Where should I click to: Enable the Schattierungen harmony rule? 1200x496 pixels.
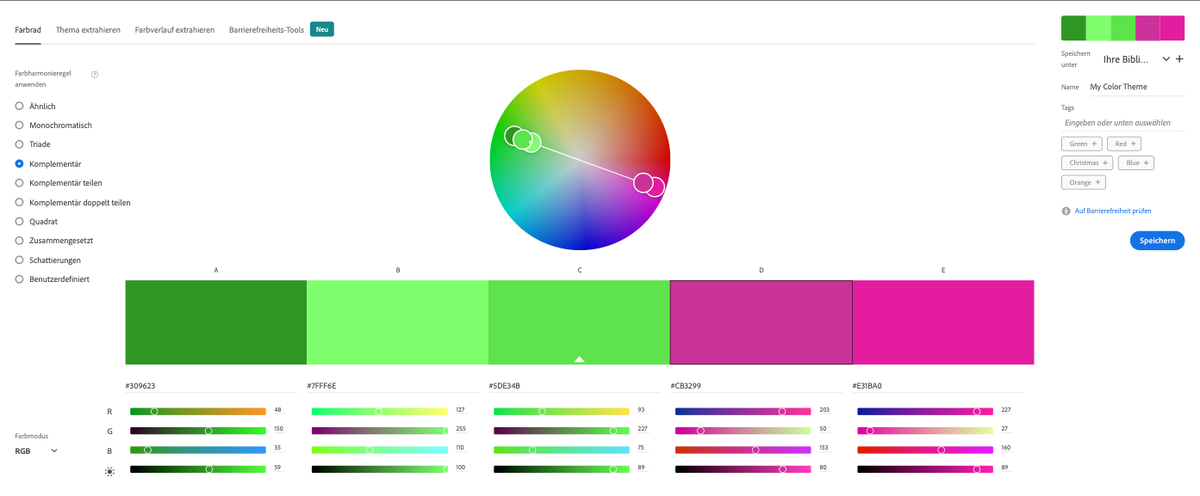[19, 260]
